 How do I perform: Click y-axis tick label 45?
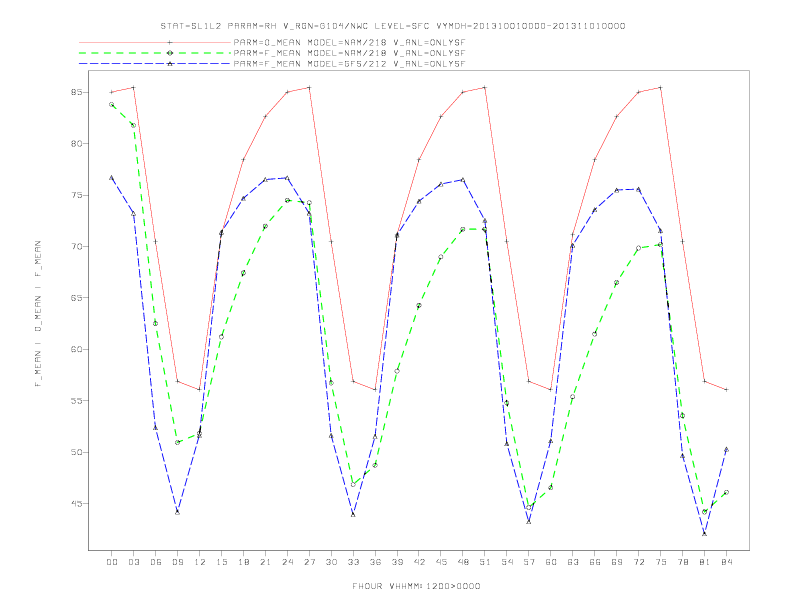[x=76, y=503]
